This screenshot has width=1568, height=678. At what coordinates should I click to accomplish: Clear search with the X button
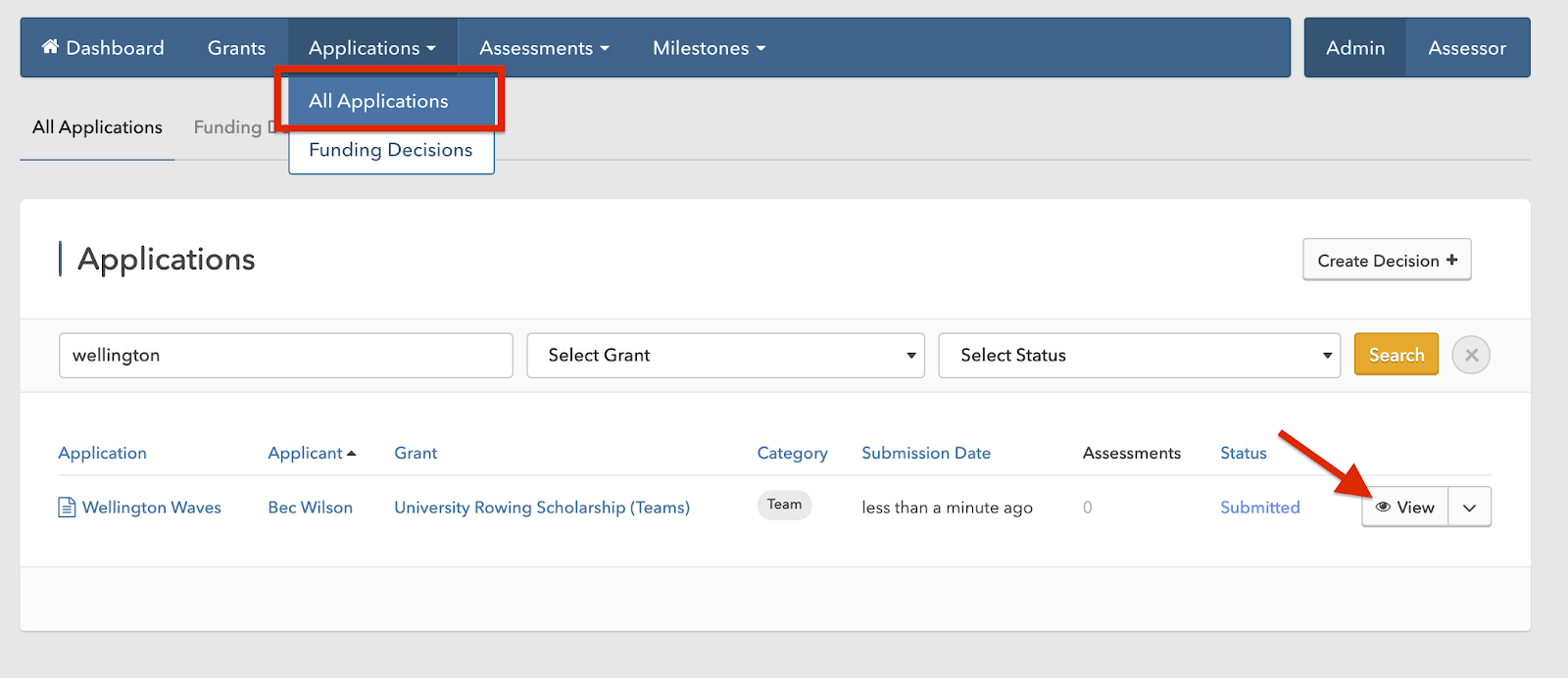coord(1470,356)
